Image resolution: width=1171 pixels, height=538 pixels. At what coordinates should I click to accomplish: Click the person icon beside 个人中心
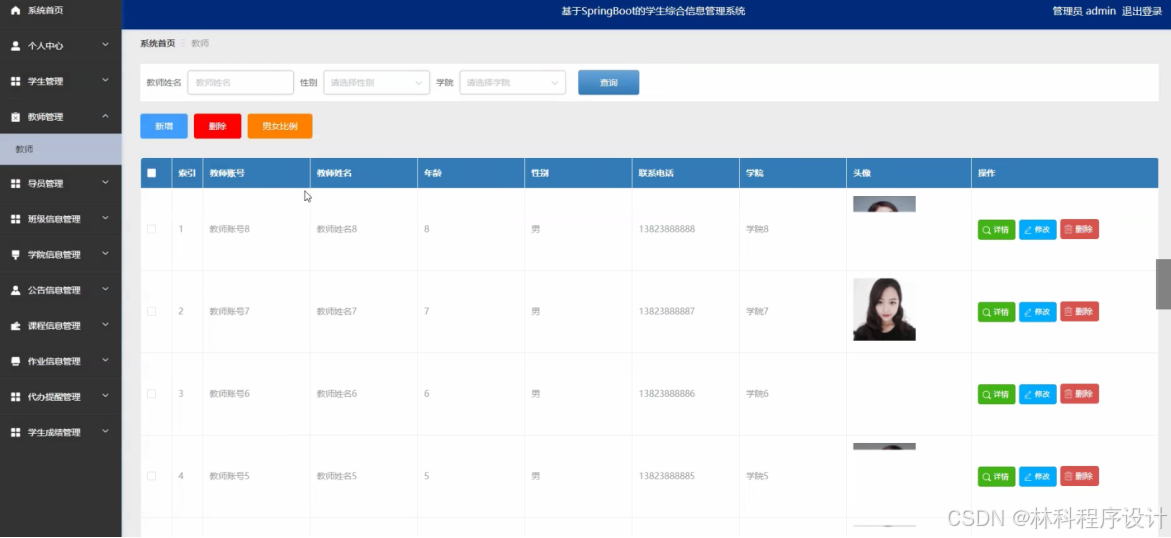pyautogui.click(x=15, y=46)
